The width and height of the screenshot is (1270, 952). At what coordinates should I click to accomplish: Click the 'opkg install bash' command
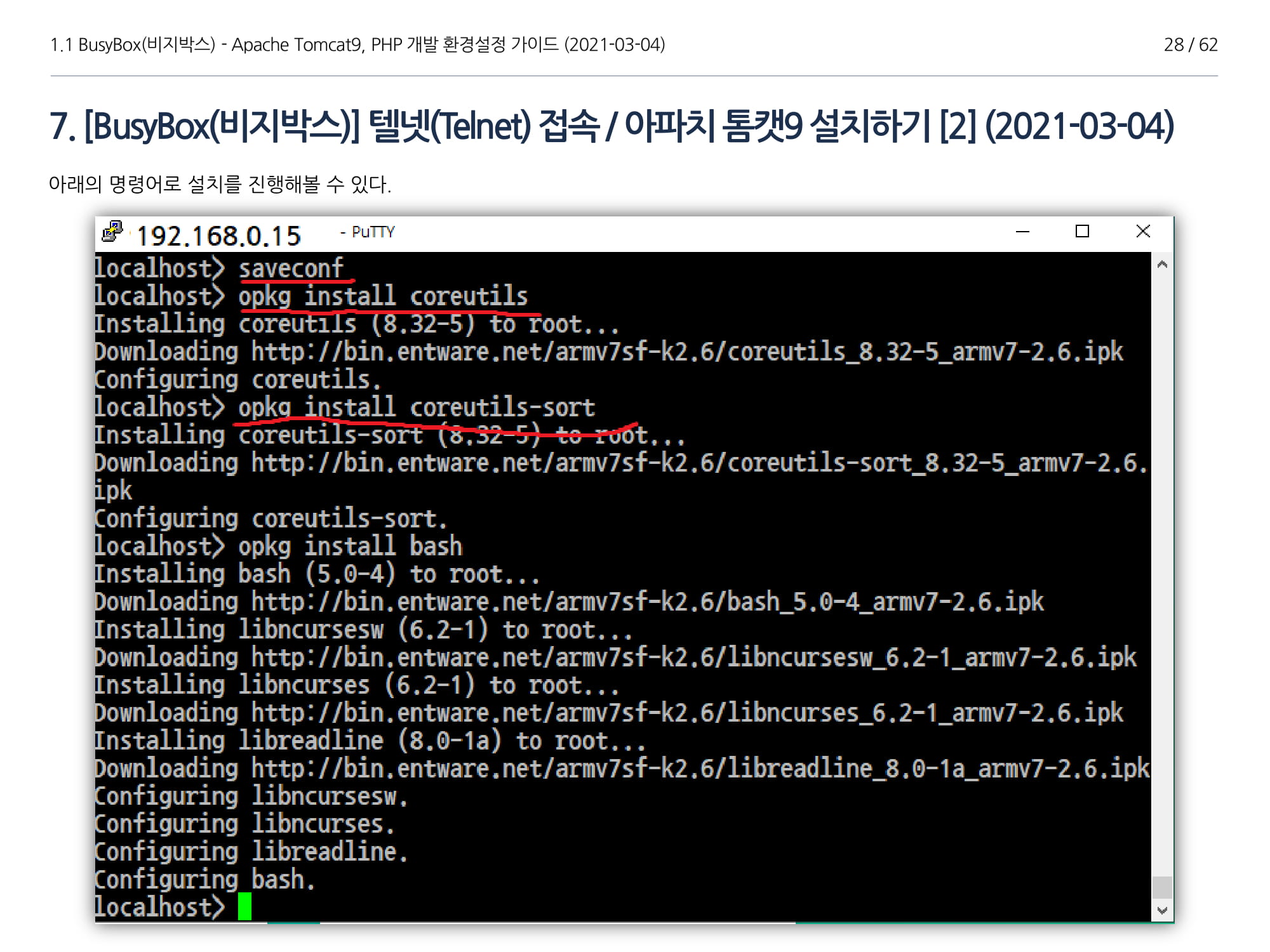point(350,546)
